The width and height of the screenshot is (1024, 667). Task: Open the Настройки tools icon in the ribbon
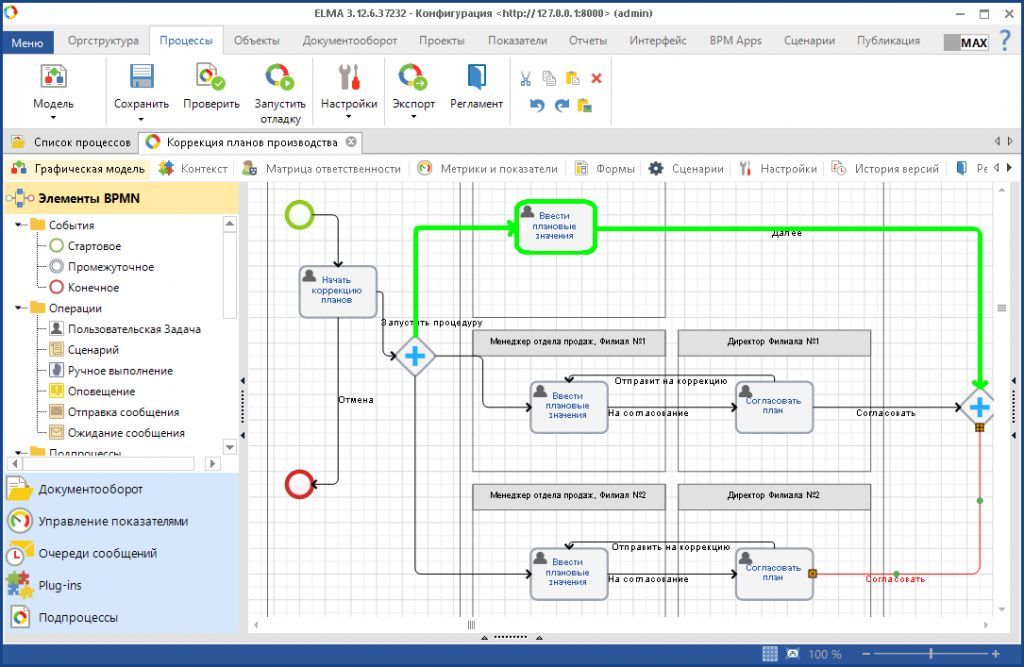[x=349, y=76]
